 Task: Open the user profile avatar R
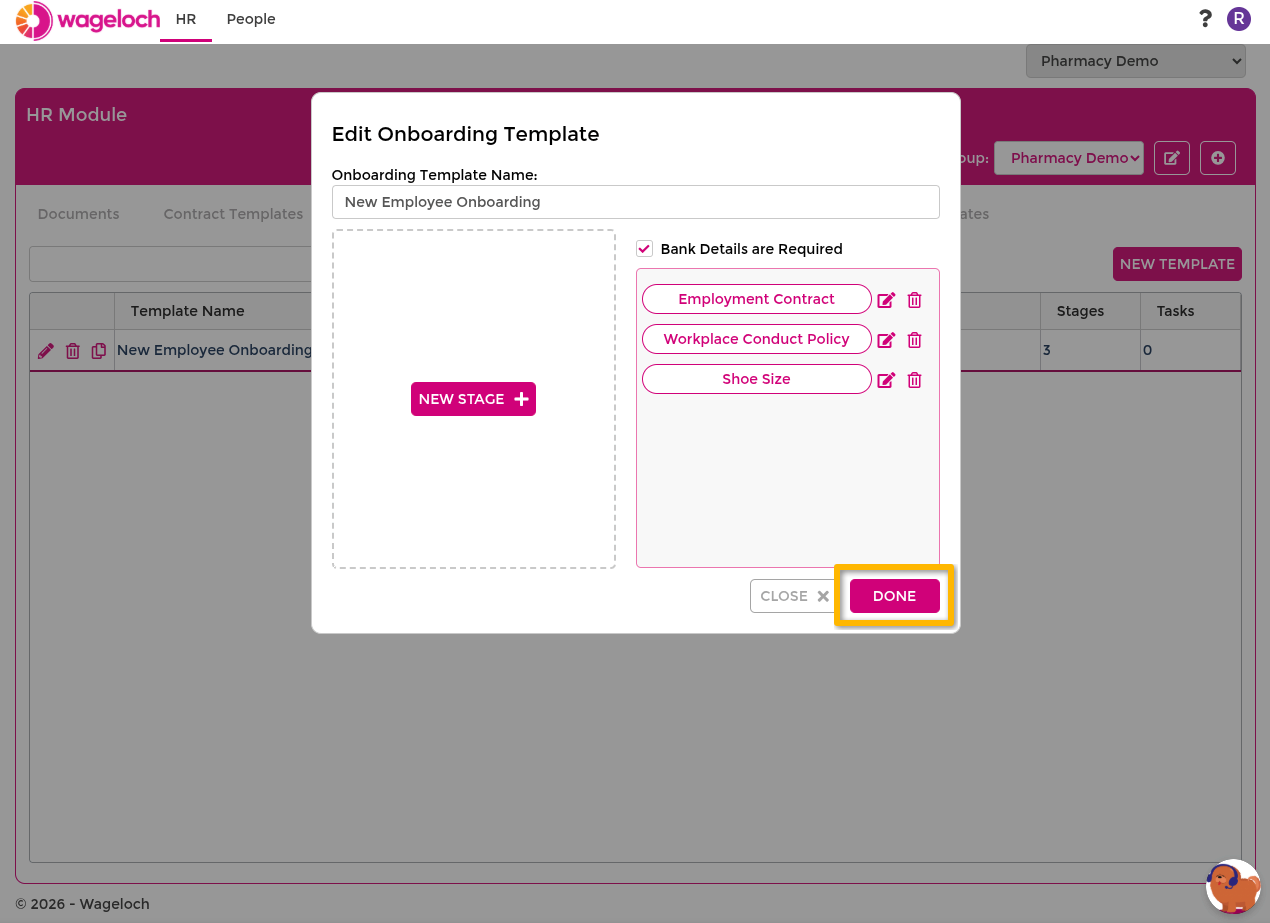coord(1239,19)
